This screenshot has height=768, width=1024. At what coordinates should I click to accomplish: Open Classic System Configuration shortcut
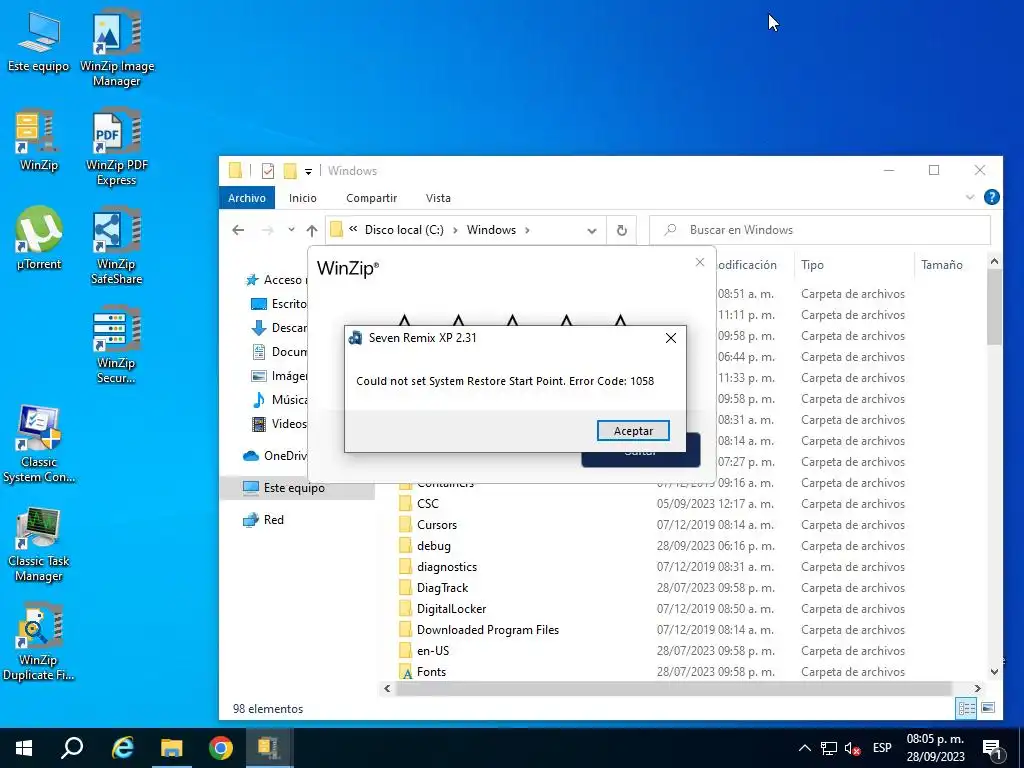[x=39, y=445]
